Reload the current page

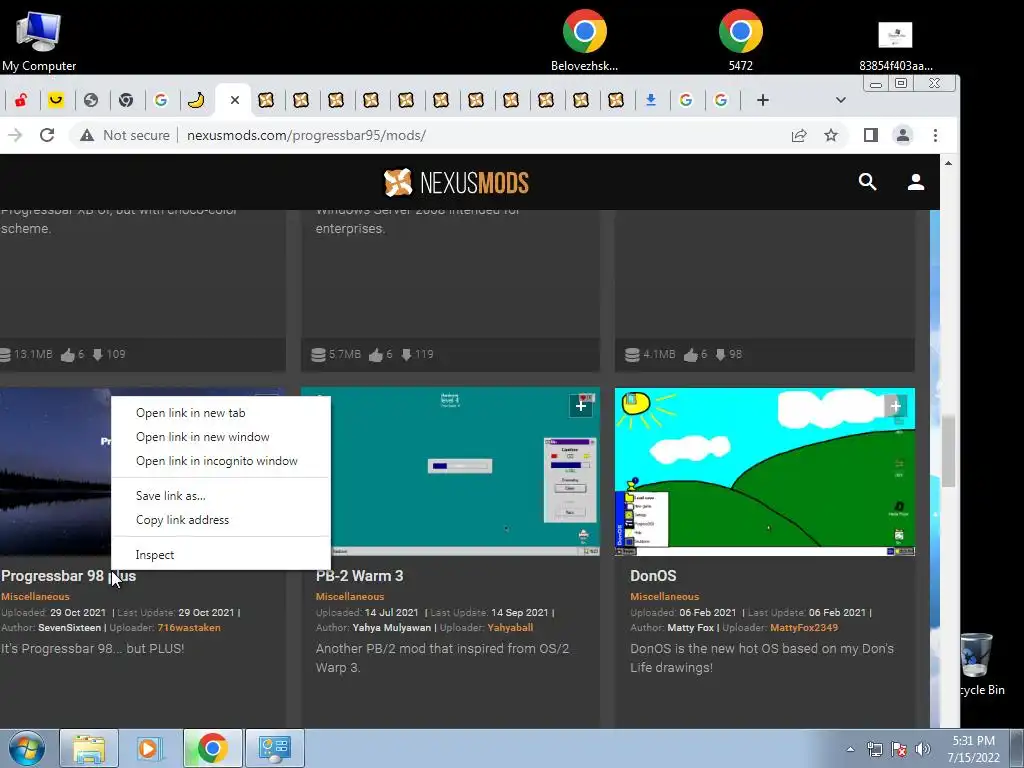(x=47, y=135)
